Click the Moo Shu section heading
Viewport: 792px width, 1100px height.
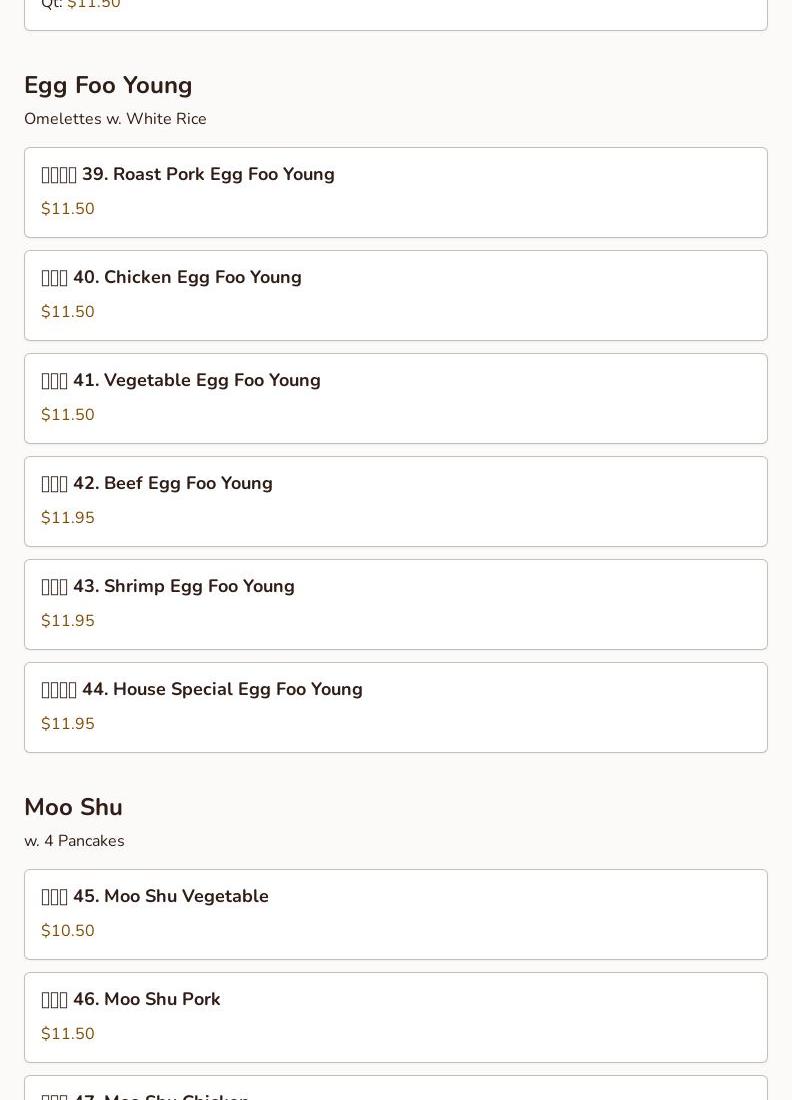pyautogui.click(x=73, y=808)
